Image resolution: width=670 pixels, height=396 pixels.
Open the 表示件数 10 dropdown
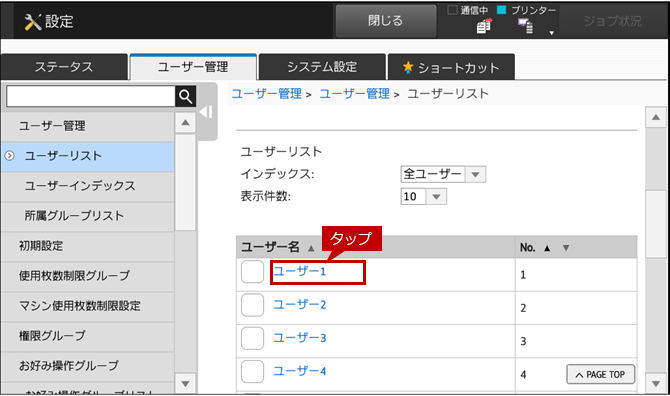(x=423, y=197)
